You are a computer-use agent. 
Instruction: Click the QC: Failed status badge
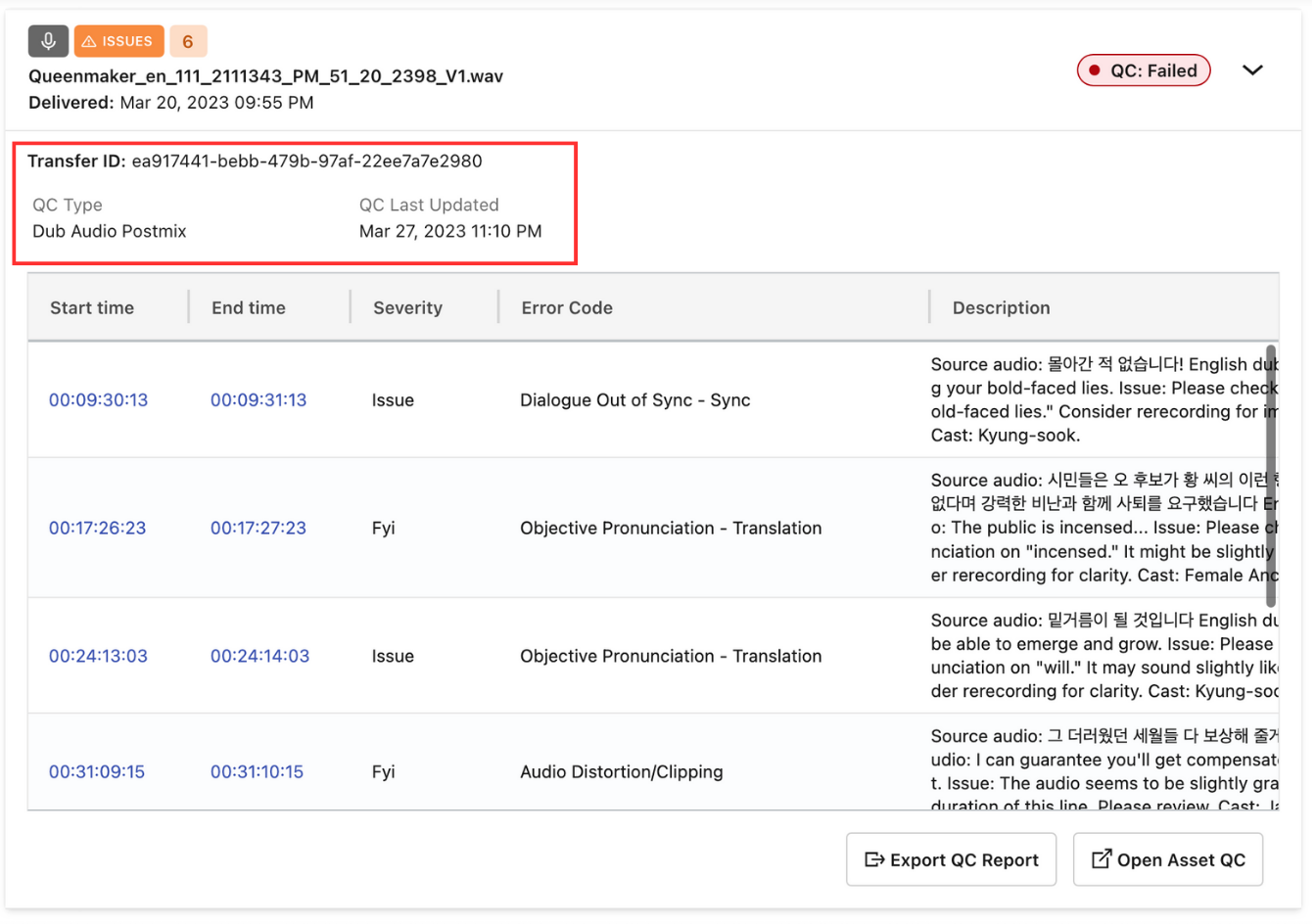tap(1144, 70)
